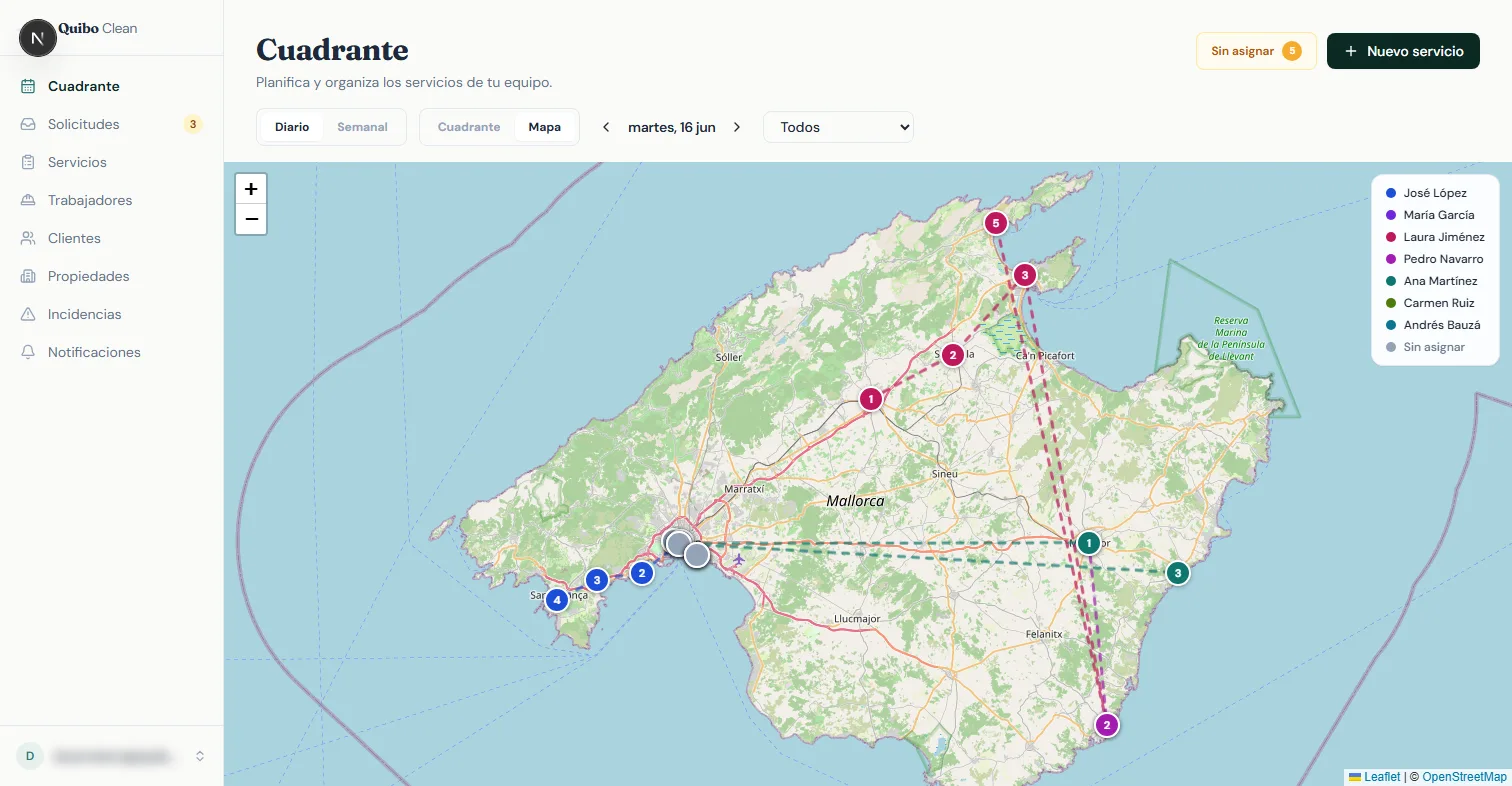
Task: Switch to Diario view
Action: pyautogui.click(x=292, y=127)
